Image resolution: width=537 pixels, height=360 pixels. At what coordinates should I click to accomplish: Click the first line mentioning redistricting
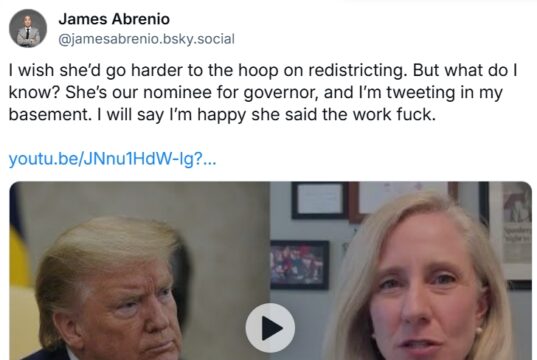click(263, 70)
